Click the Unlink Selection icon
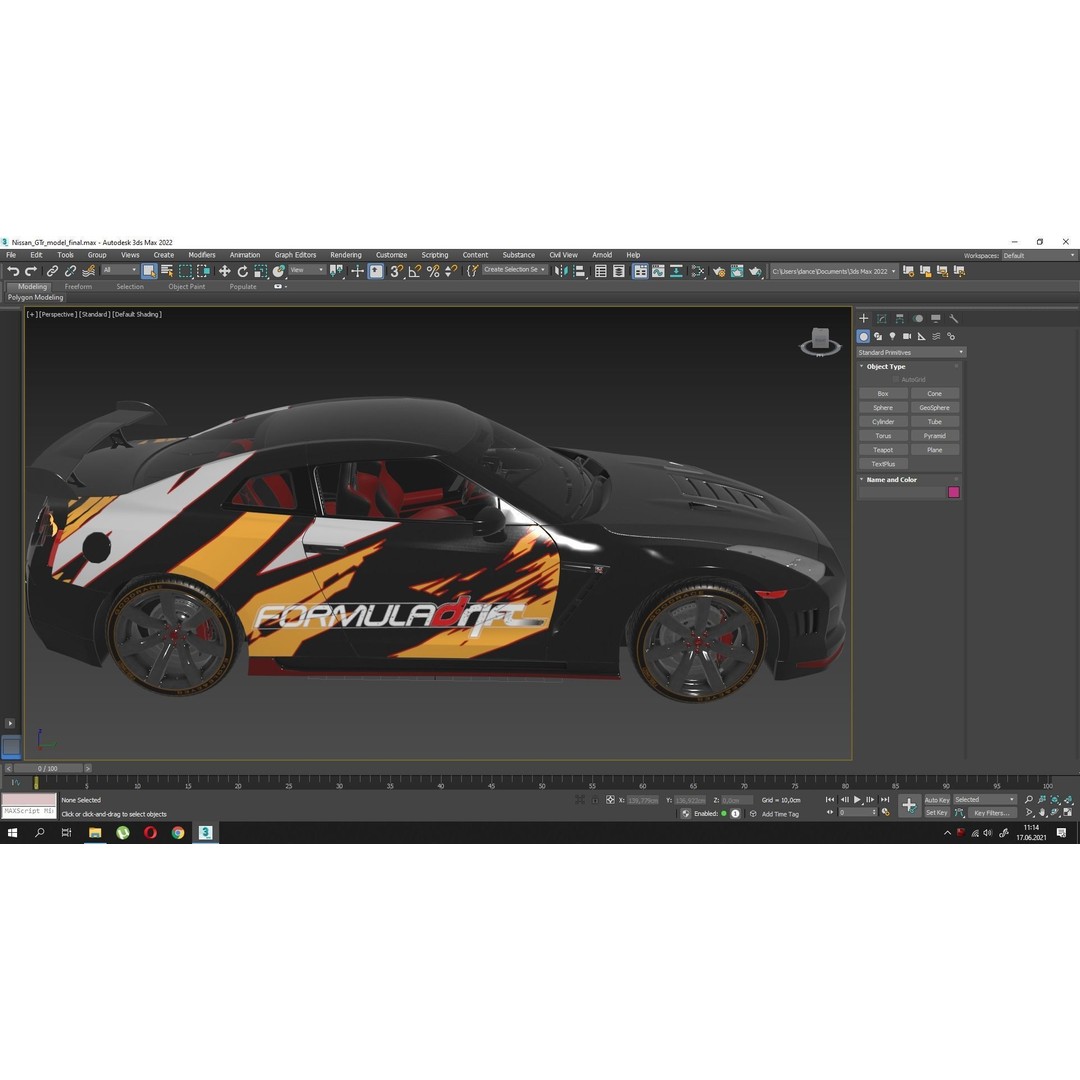 (x=70, y=271)
